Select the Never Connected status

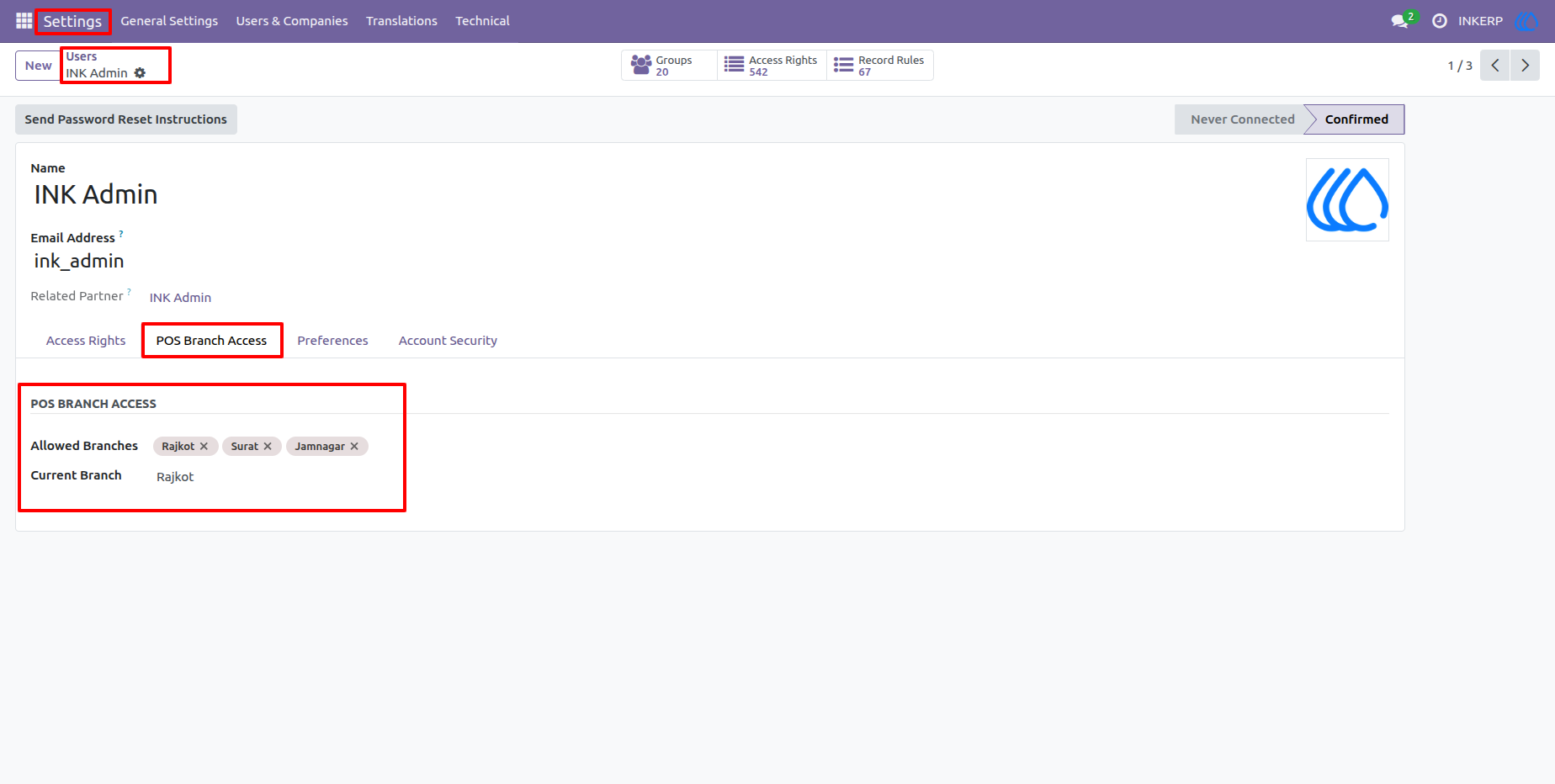[x=1242, y=119]
